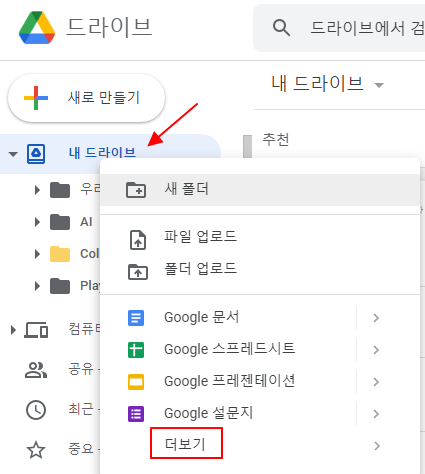Image resolution: width=425 pixels, height=474 pixels.
Task: Click the purple Google Forms icon
Action: pos(136,414)
